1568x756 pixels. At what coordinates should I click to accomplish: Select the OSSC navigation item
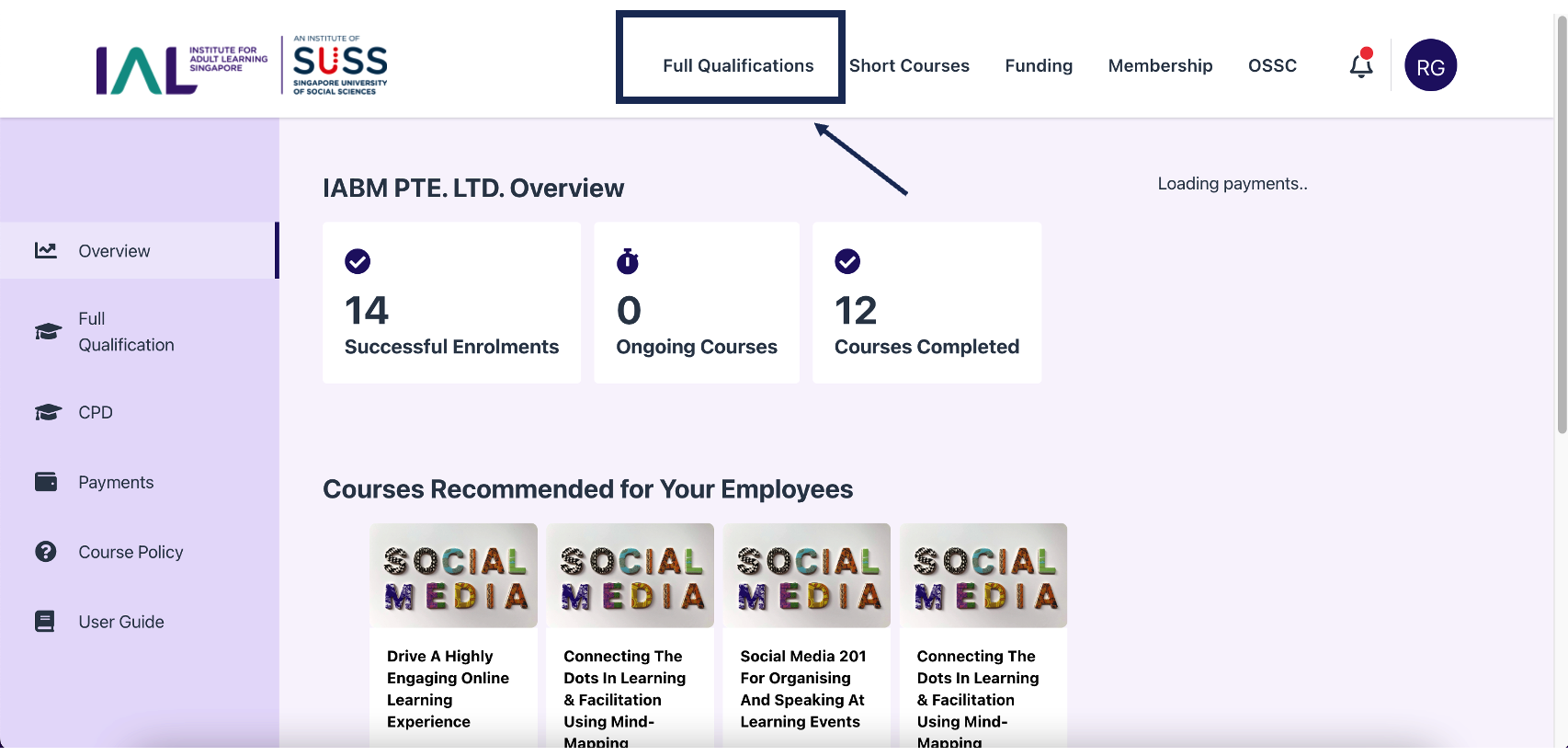[1272, 65]
